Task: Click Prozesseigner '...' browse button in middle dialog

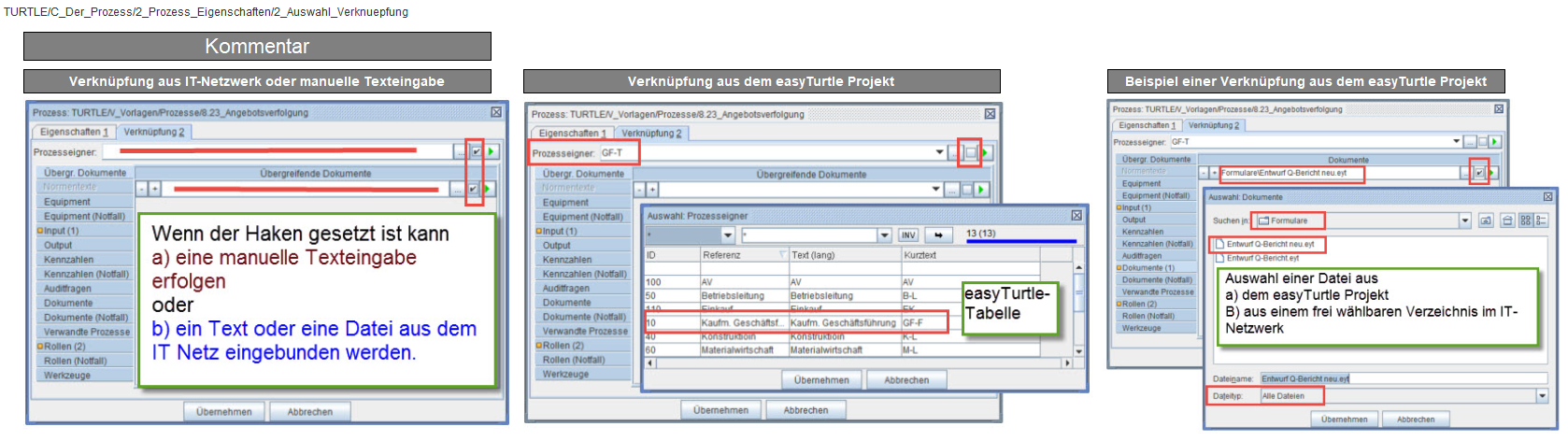Action: click(954, 152)
